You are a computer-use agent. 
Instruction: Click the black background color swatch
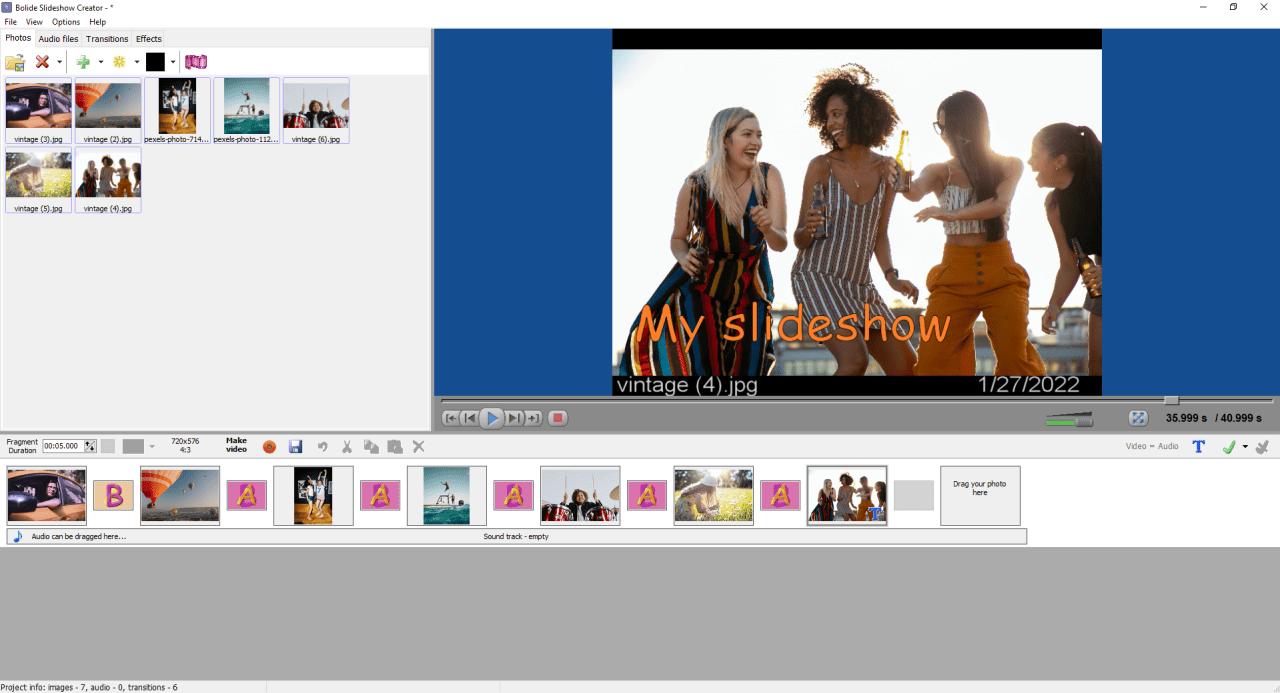click(x=155, y=62)
